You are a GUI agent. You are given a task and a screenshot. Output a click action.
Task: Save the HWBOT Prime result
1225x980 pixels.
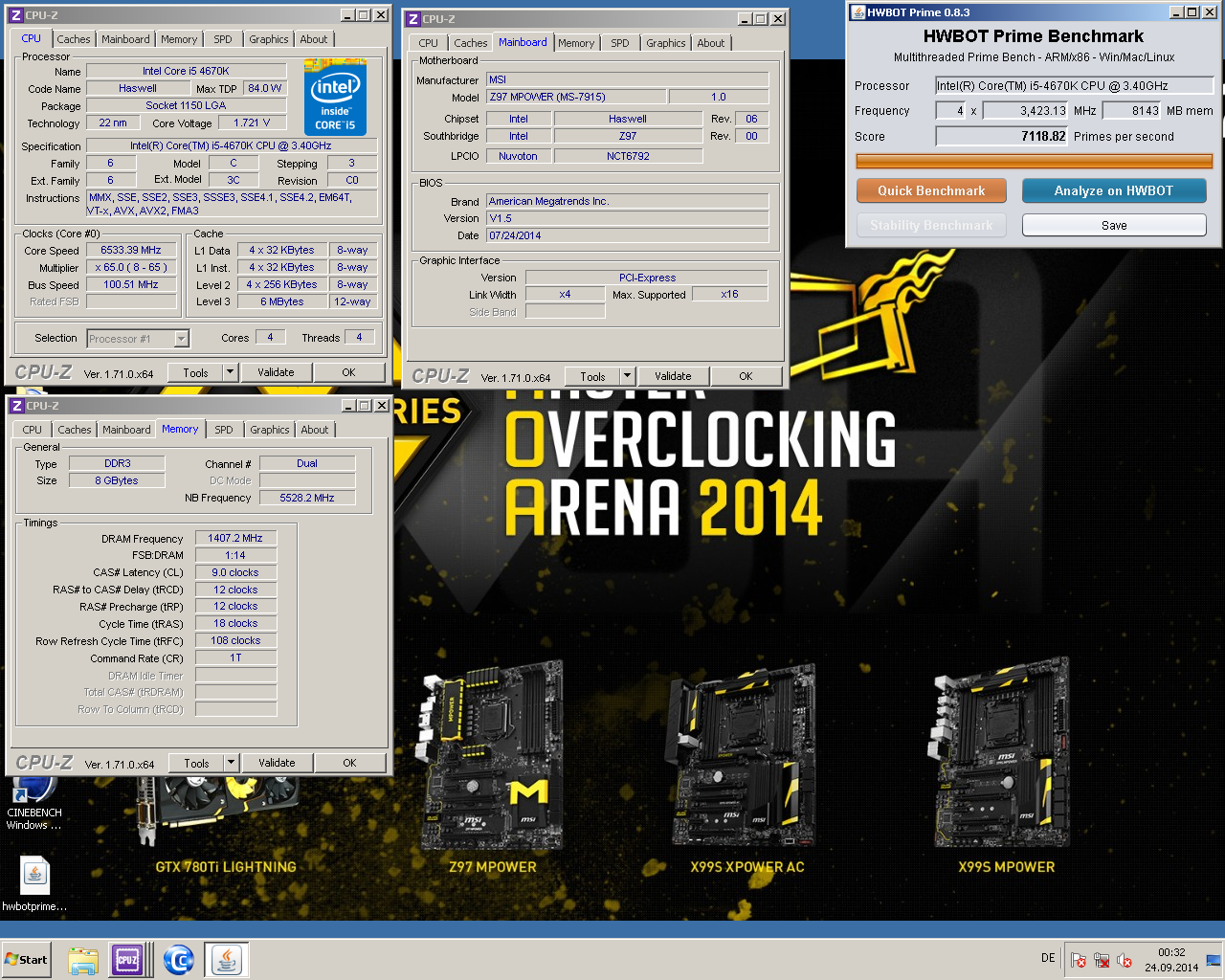[1114, 225]
